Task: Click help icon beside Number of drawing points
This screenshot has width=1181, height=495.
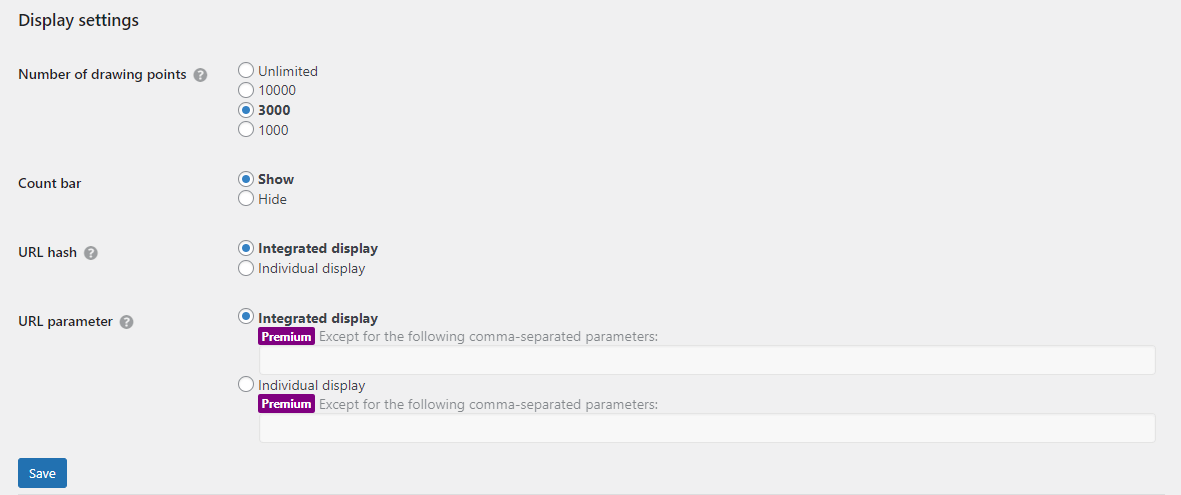Action: pos(200,75)
